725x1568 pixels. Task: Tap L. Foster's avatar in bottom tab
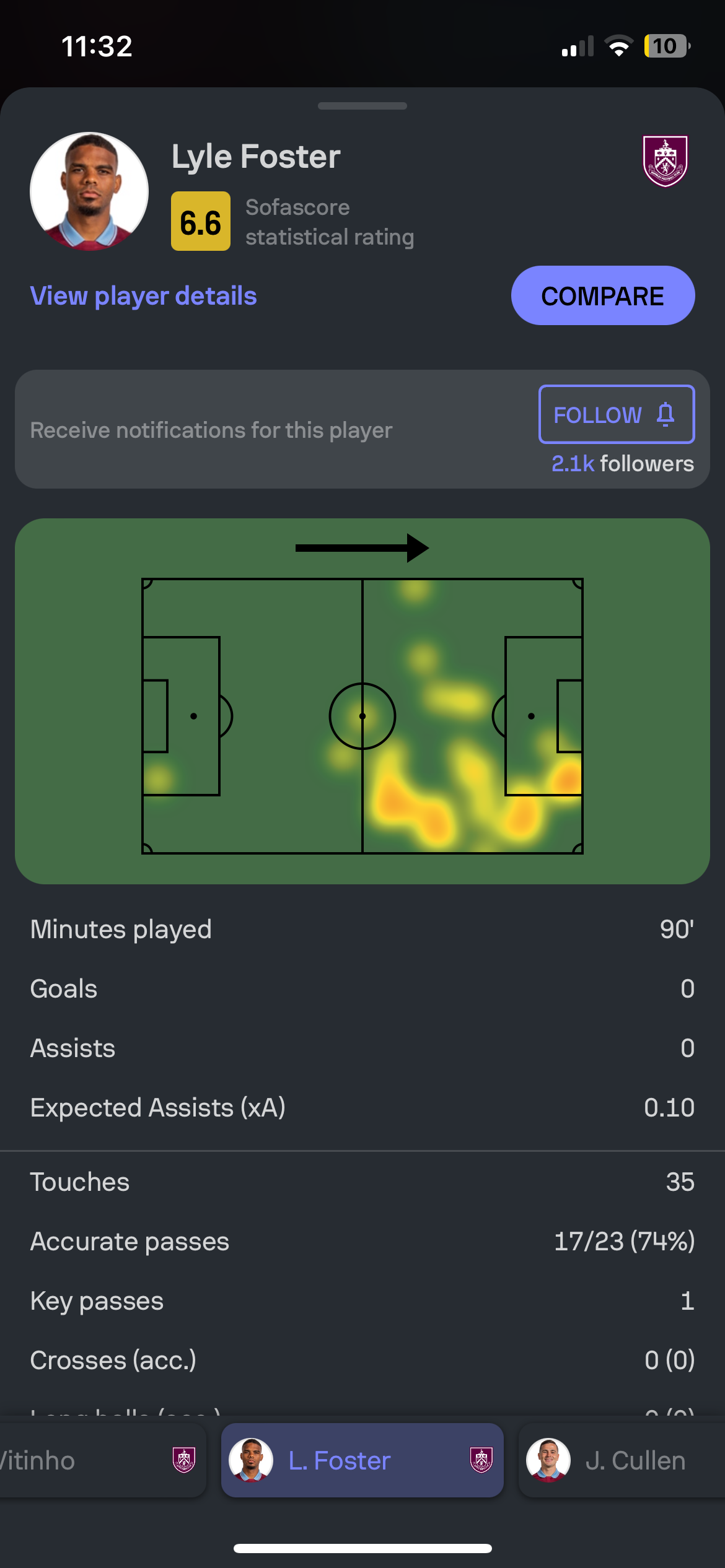[x=251, y=1460]
